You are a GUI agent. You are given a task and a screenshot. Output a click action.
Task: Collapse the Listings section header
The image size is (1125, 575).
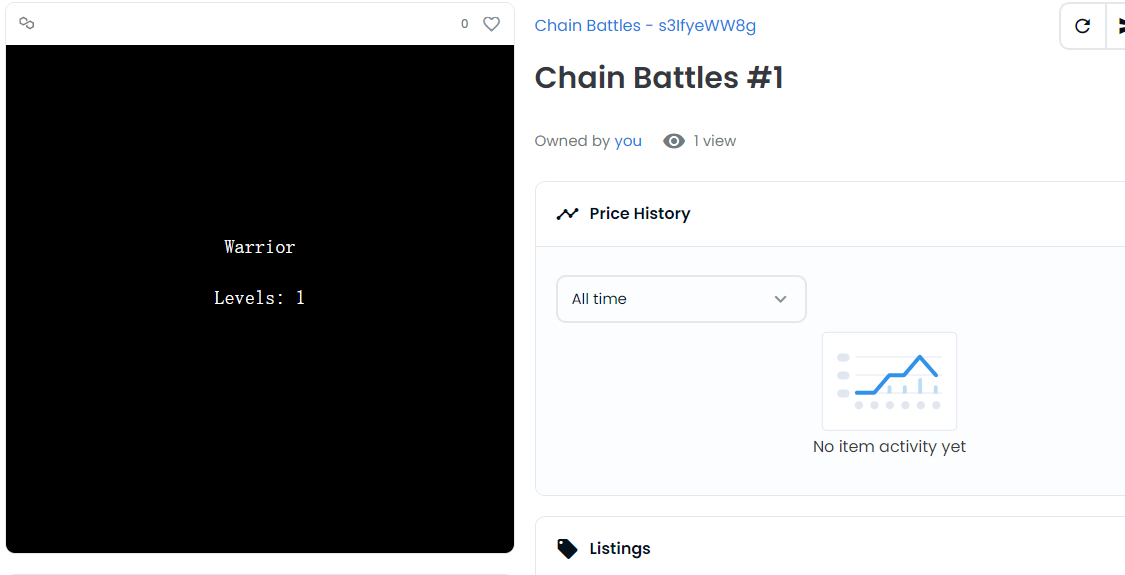coord(830,548)
